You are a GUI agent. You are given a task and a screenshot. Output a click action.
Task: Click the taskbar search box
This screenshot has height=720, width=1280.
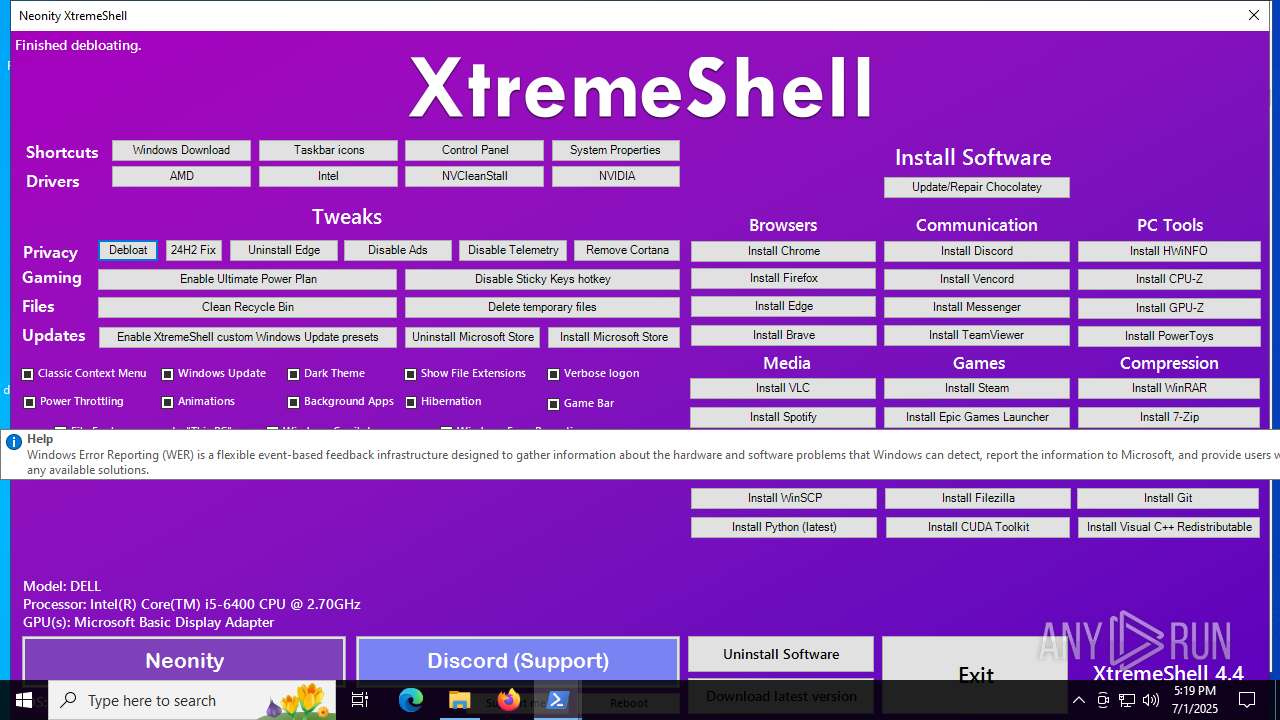(193, 700)
